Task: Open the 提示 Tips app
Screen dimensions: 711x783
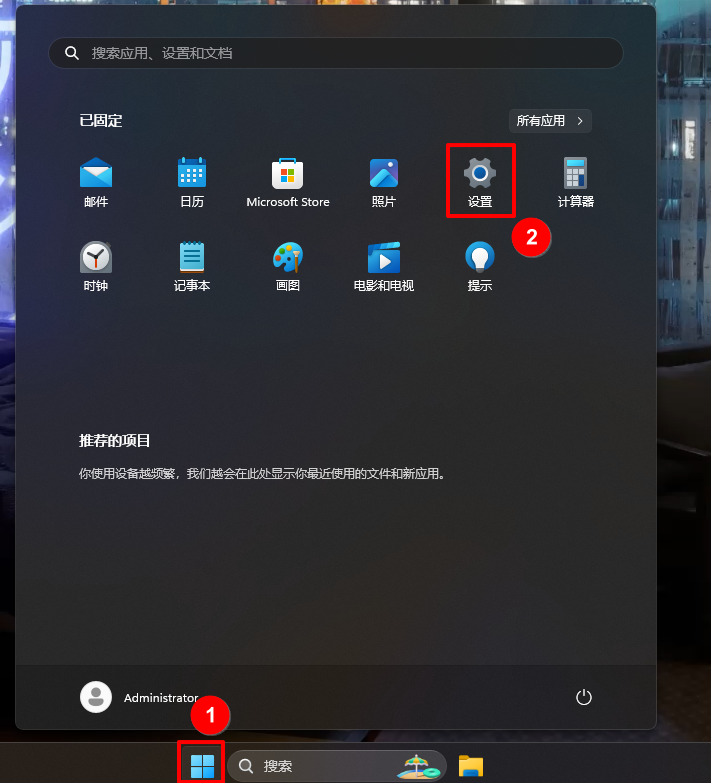Action: click(x=480, y=266)
